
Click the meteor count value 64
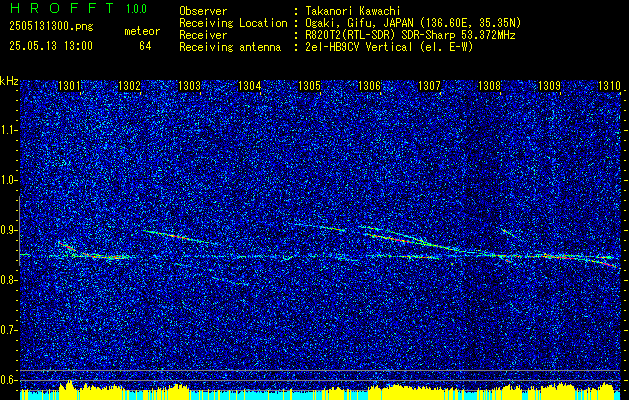point(145,46)
